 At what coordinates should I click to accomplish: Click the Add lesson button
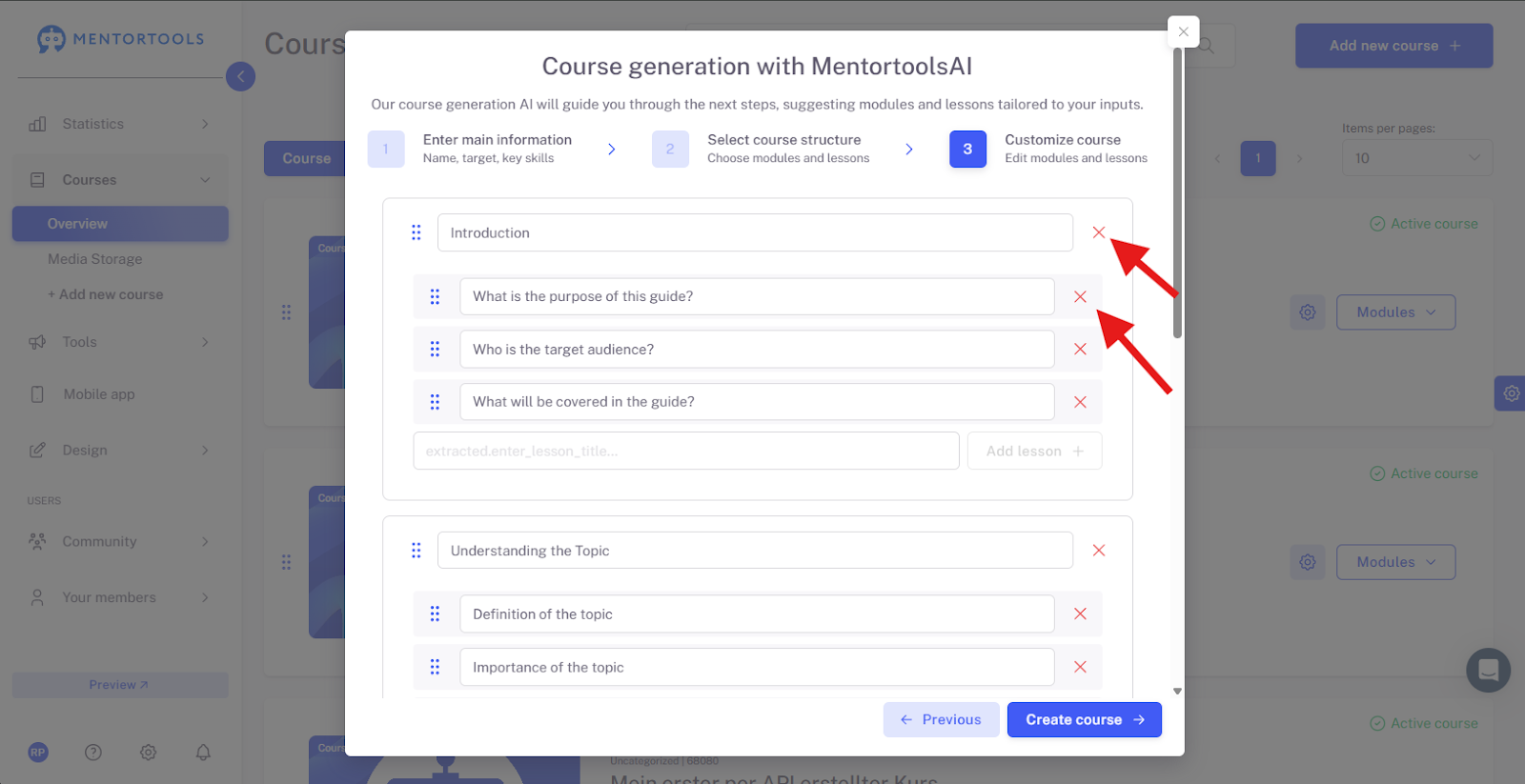click(1034, 452)
